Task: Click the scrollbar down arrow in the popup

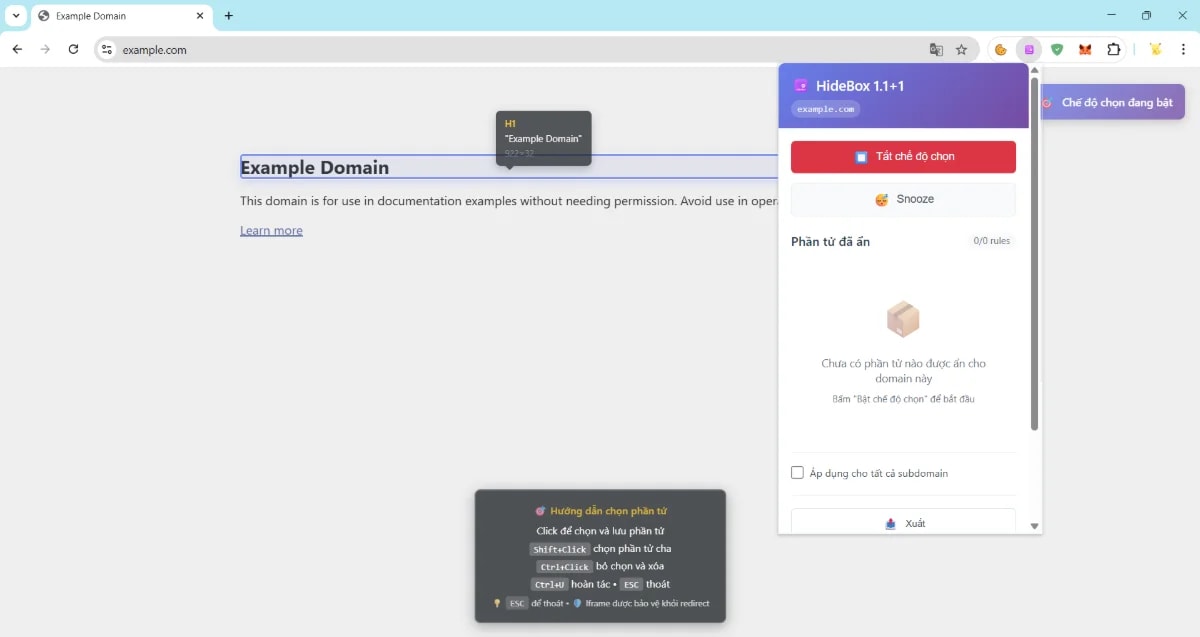Action: [1034, 525]
